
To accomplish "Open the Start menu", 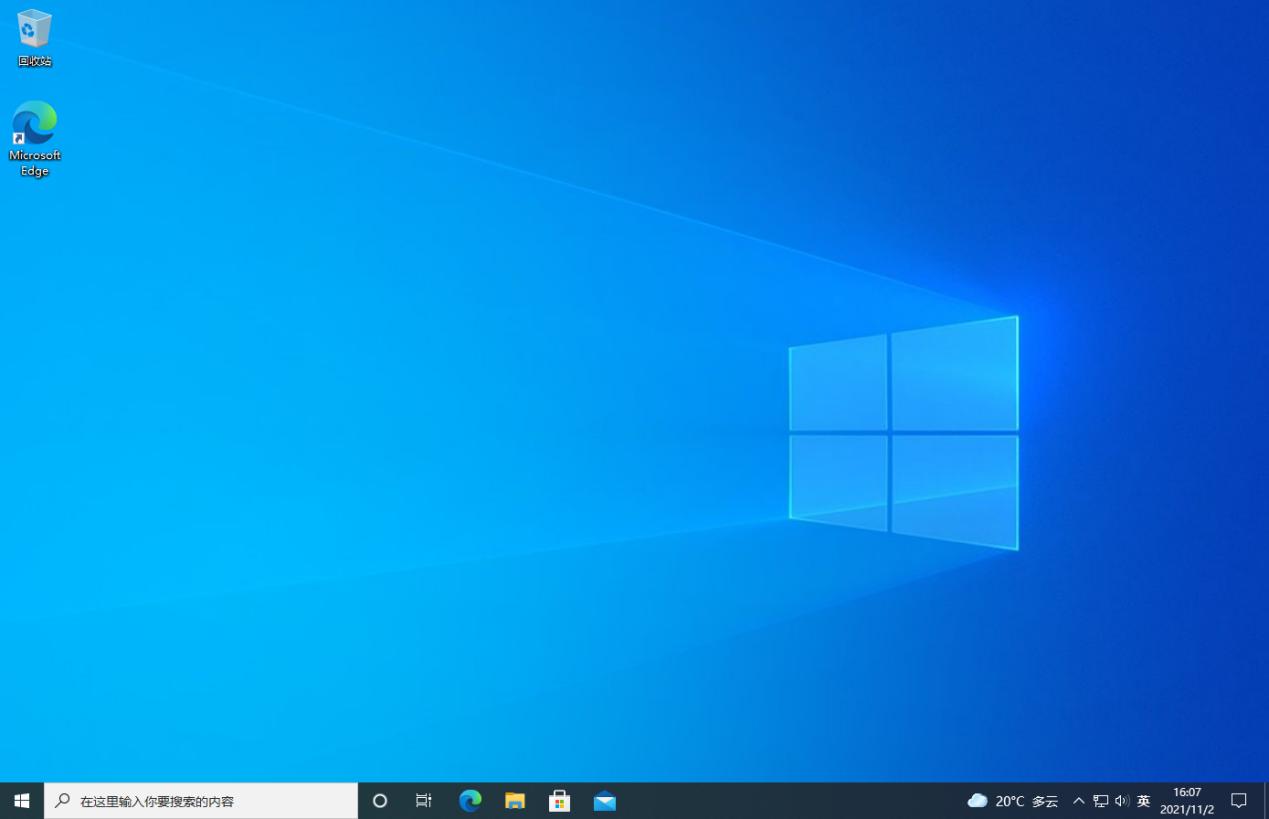I will (21, 800).
